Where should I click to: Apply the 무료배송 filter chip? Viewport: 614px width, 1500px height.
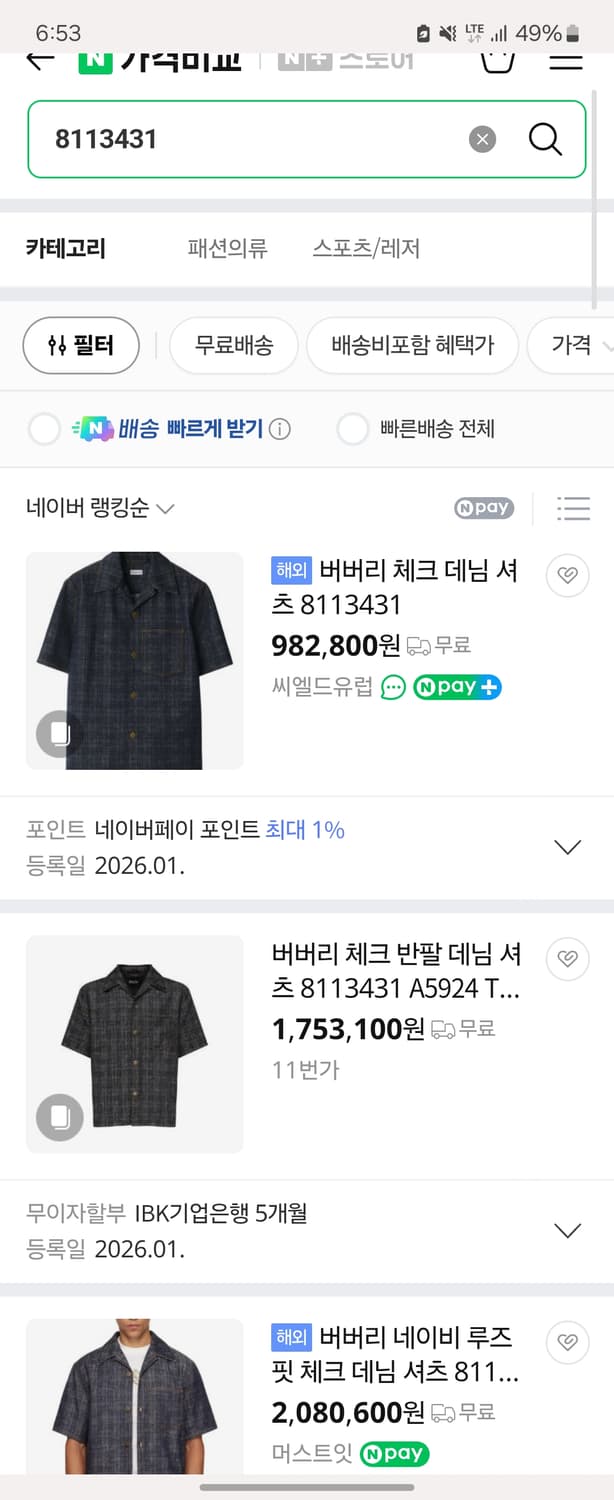(x=233, y=344)
